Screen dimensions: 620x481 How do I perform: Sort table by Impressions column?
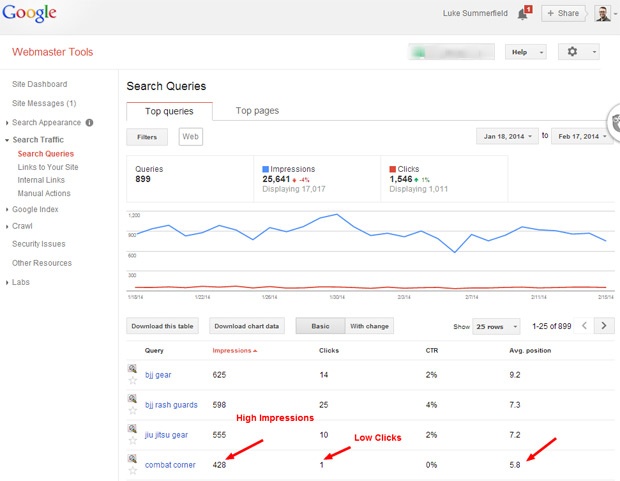234,350
